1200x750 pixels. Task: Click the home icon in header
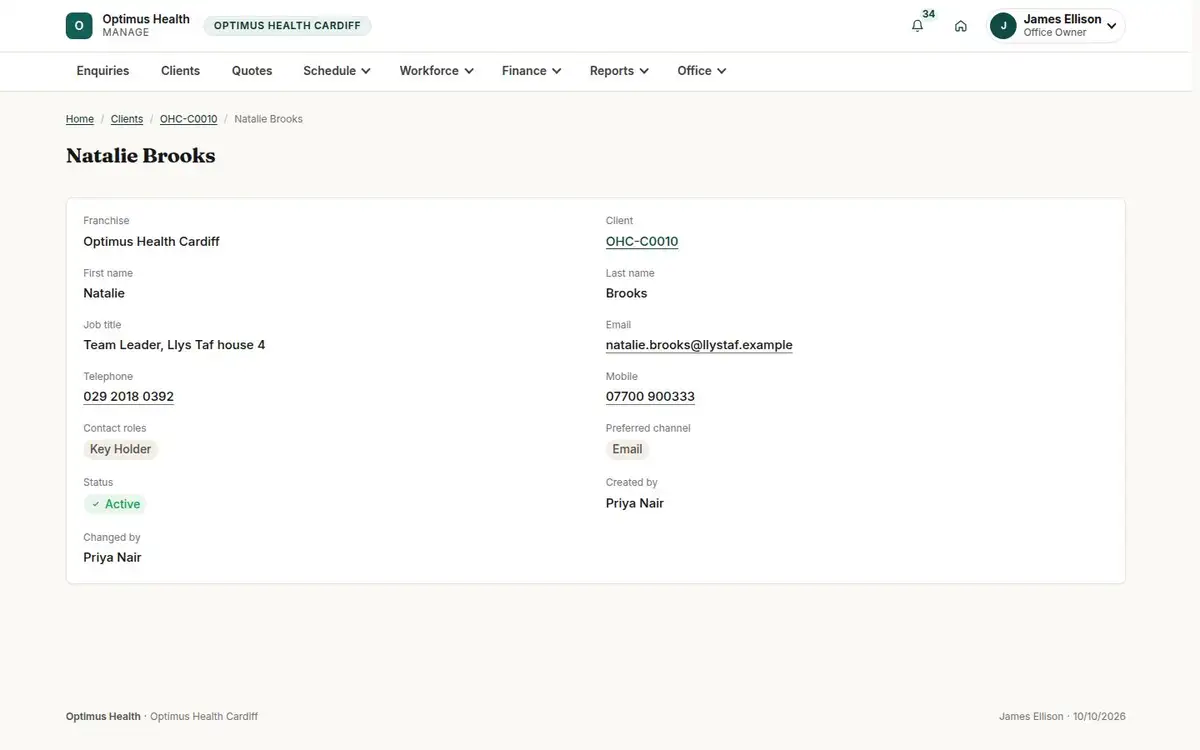(960, 26)
